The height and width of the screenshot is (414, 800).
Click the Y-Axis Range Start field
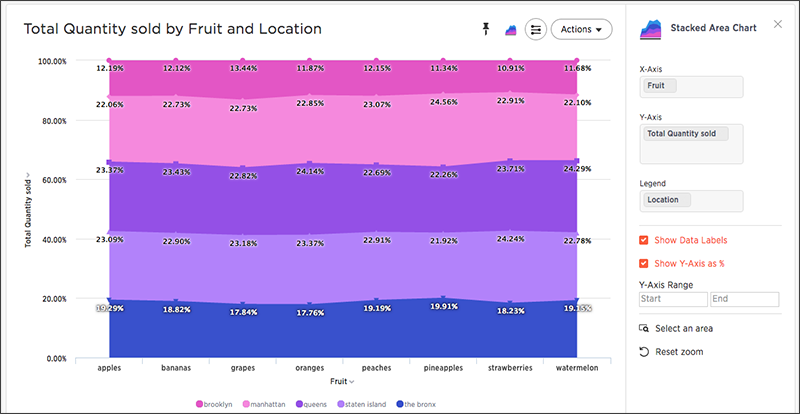click(x=673, y=299)
